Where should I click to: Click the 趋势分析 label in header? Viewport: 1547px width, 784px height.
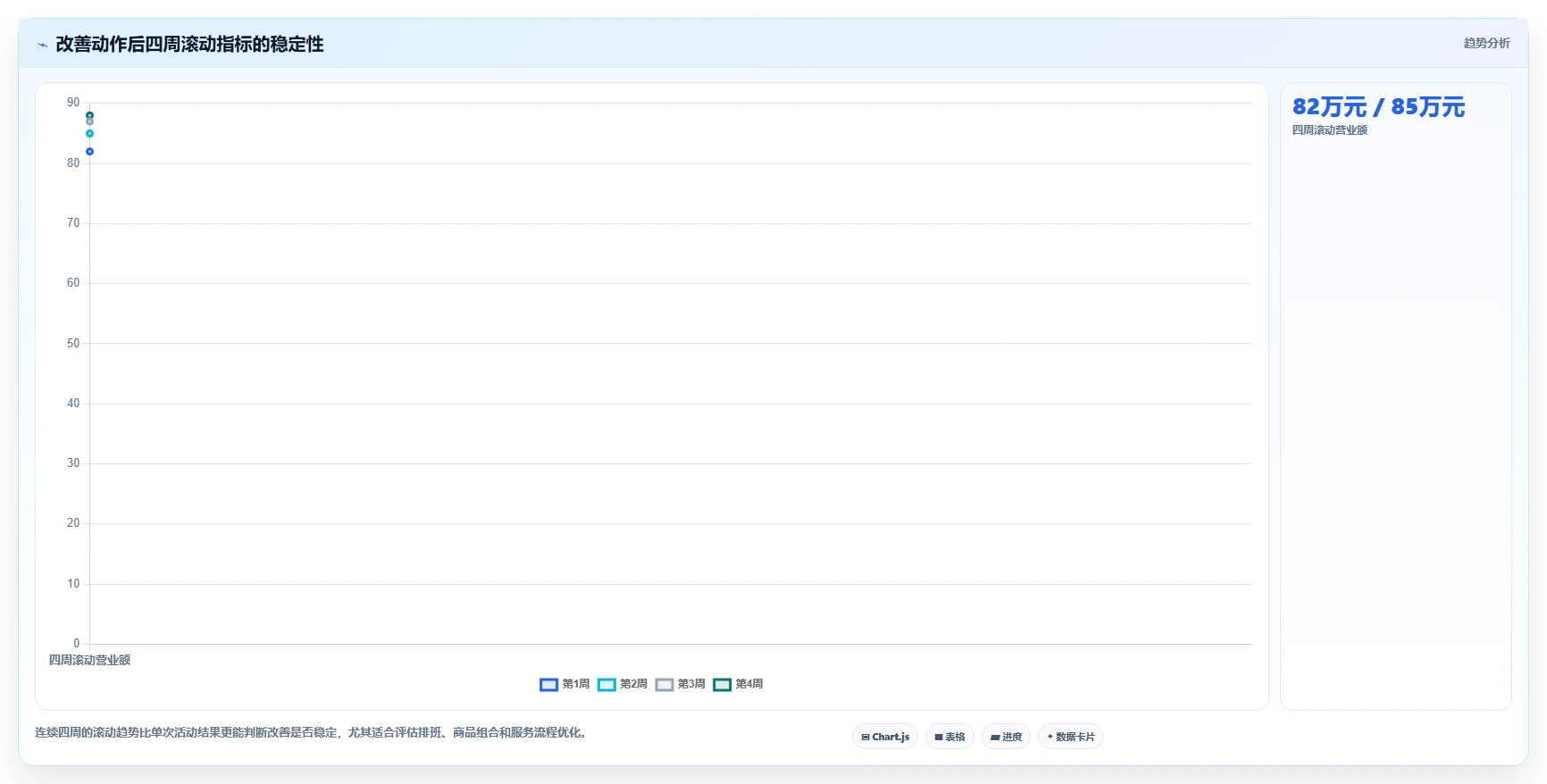1486,43
